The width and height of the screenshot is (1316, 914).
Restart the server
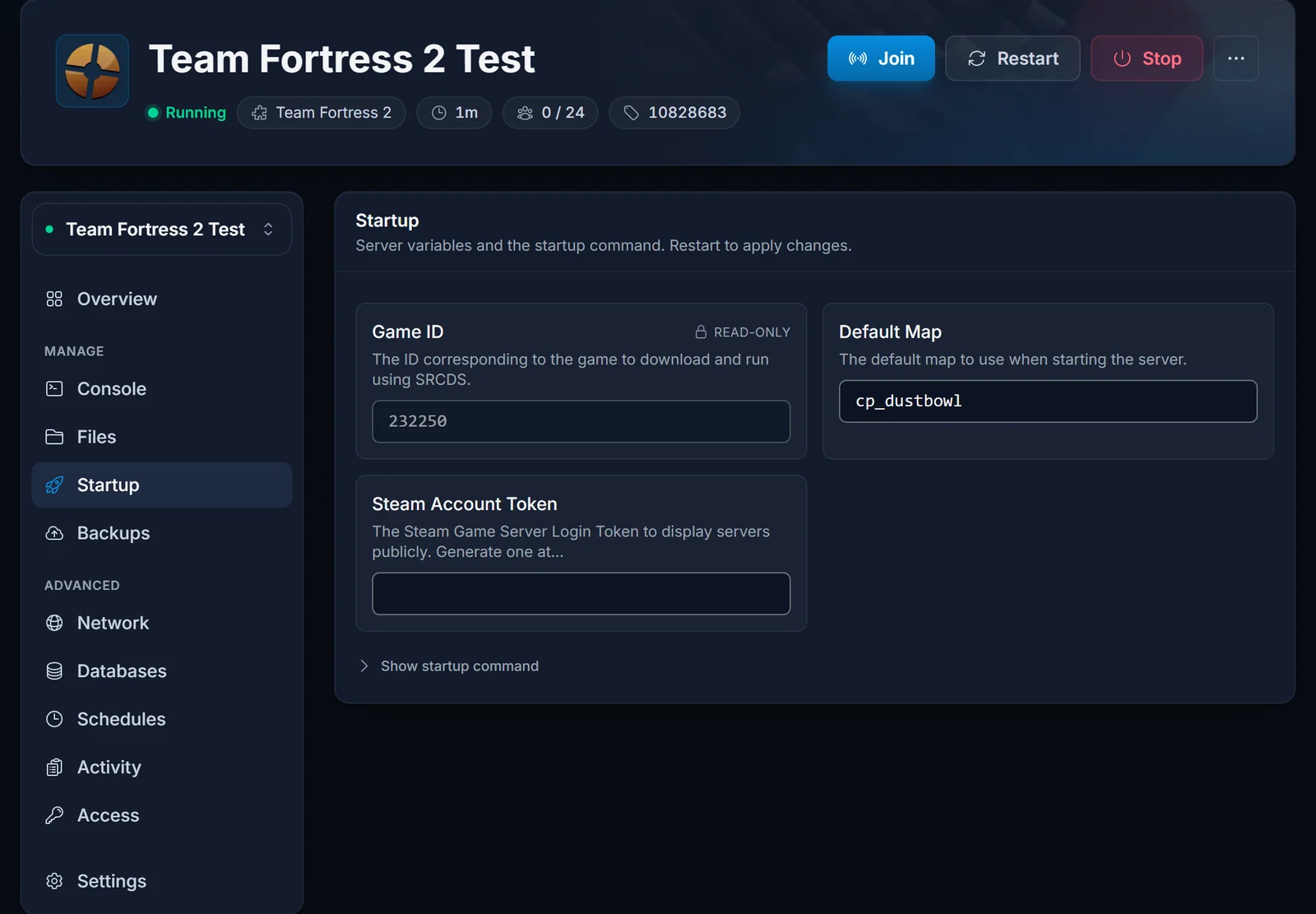pos(1012,58)
